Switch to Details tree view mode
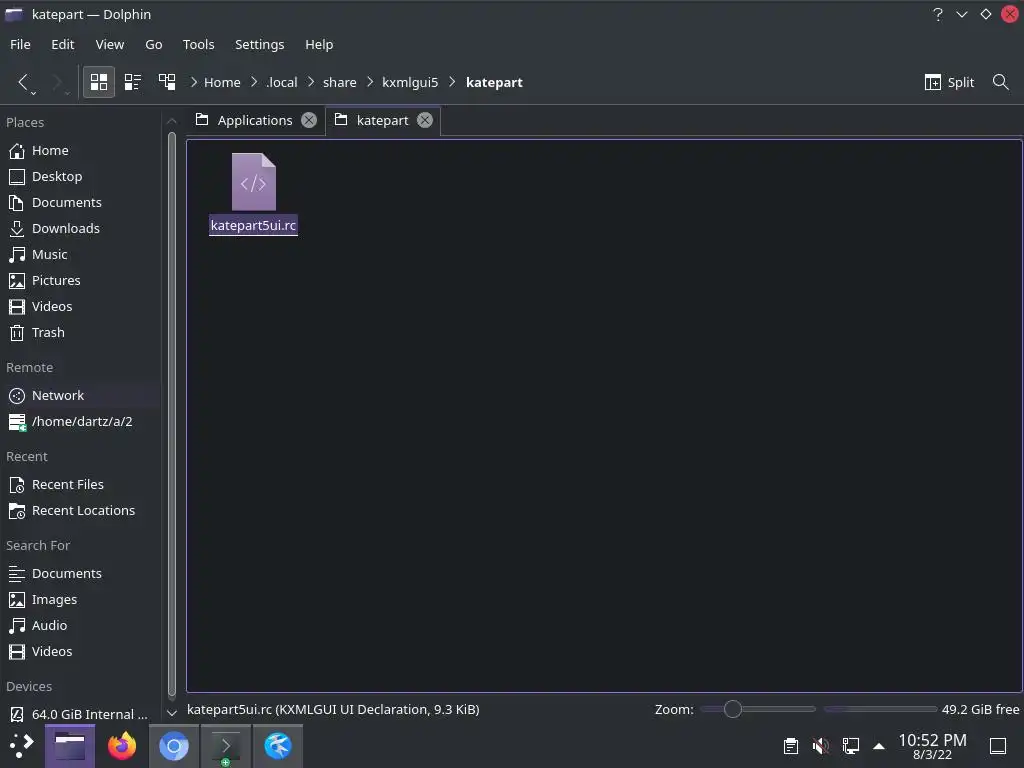1024x768 pixels. [167, 82]
